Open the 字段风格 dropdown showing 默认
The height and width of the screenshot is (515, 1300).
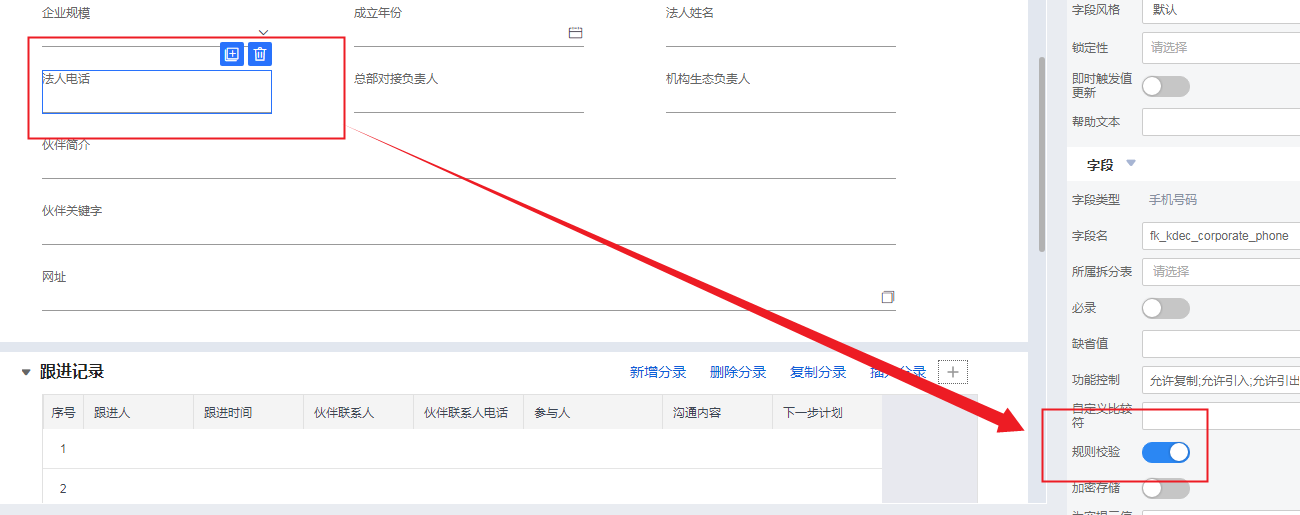coord(1221,9)
